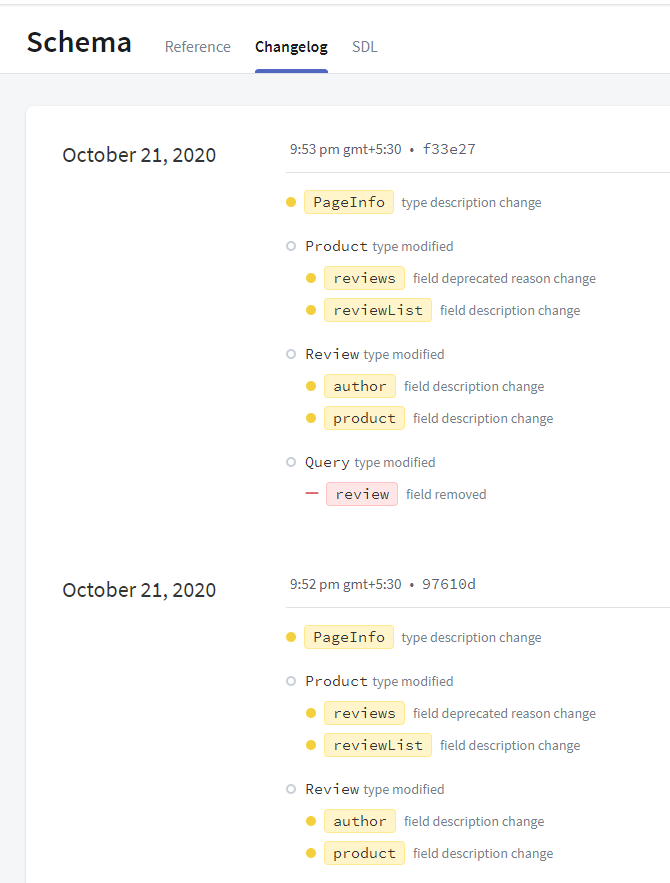Collapse the Product type modified entry
670x883 pixels.
(291, 245)
